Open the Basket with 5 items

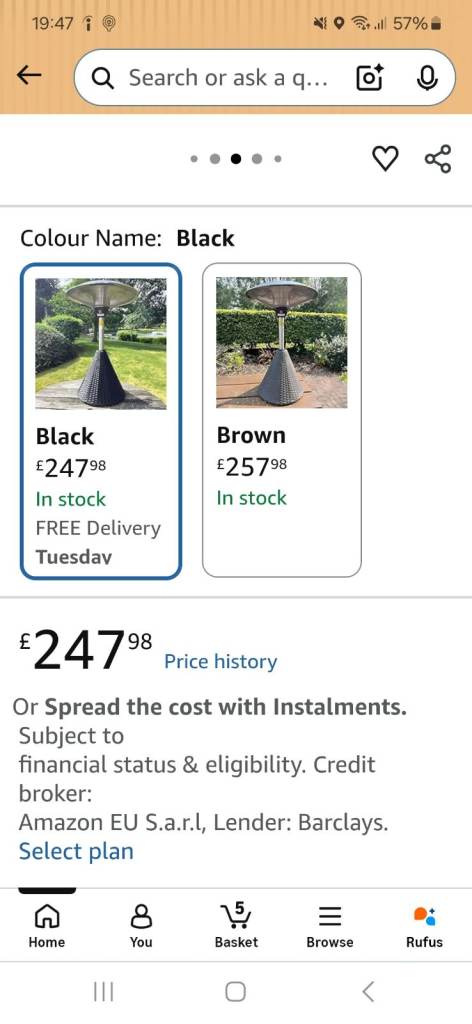(x=236, y=924)
